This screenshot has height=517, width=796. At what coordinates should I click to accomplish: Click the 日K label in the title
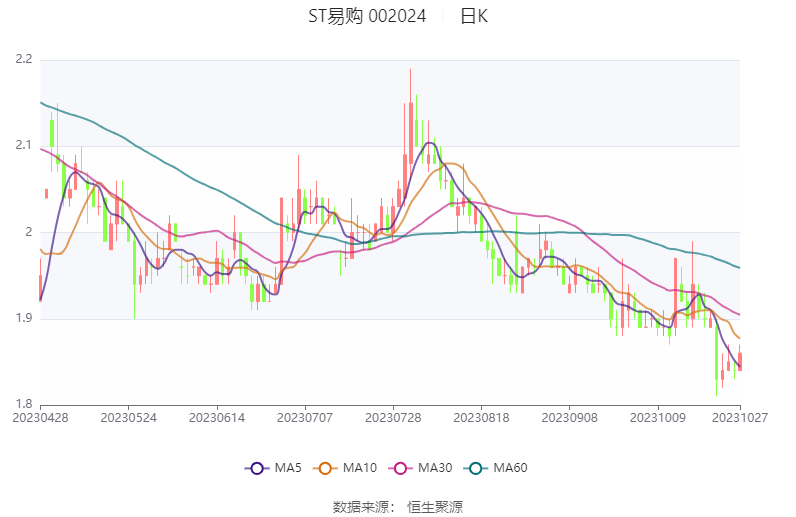click(x=474, y=16)
